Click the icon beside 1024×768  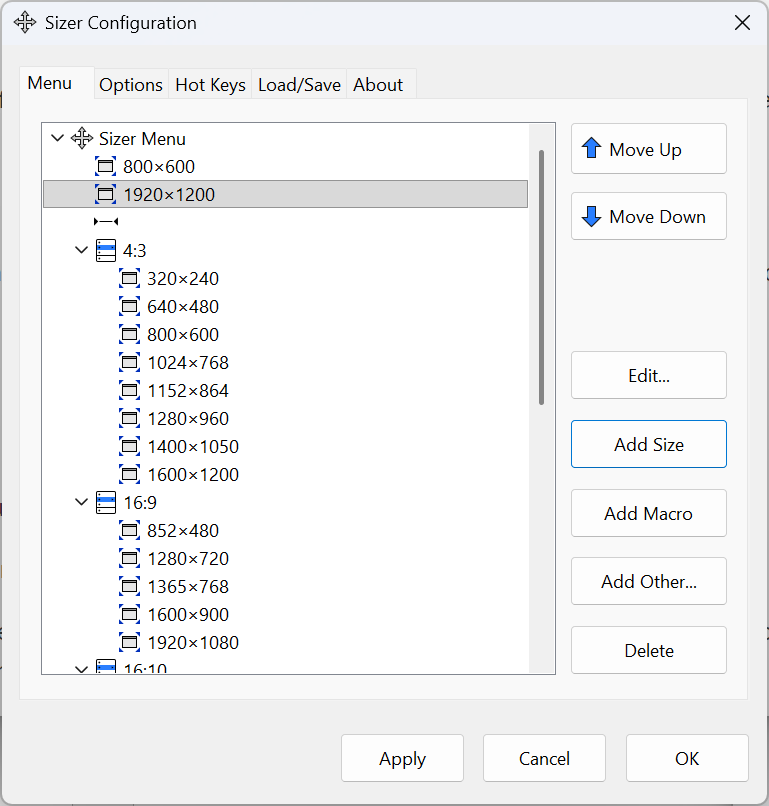130,362
